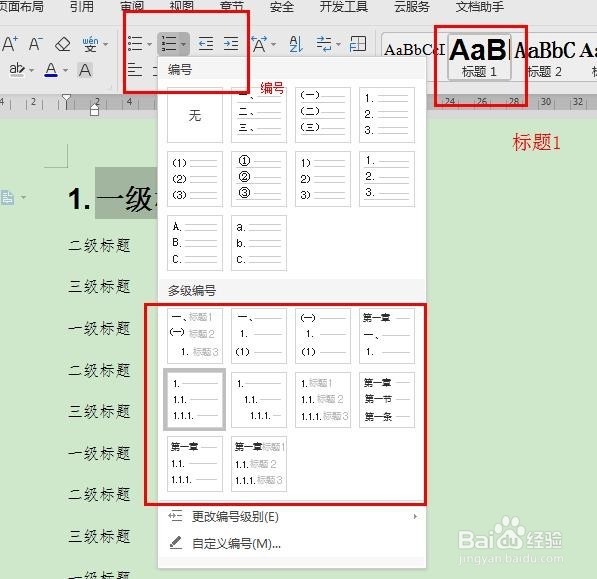This screenshot has width=597, height=579.
Task: Select second-row 1. 2. 3. numbering format
Action: pos(387,179)
